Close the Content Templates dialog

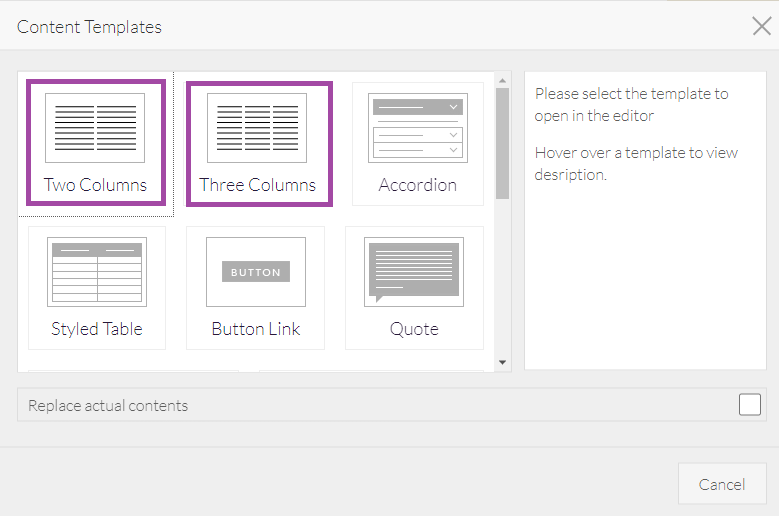click(x=761, y=26)
